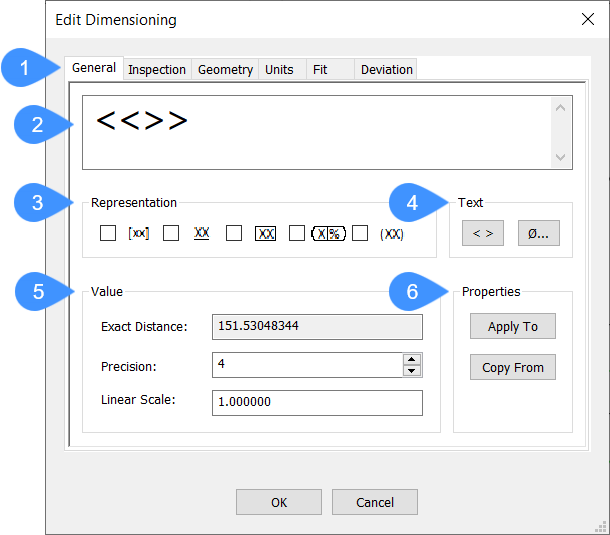
Task: Open the Geometry tab
Action: tap(225, 69)
